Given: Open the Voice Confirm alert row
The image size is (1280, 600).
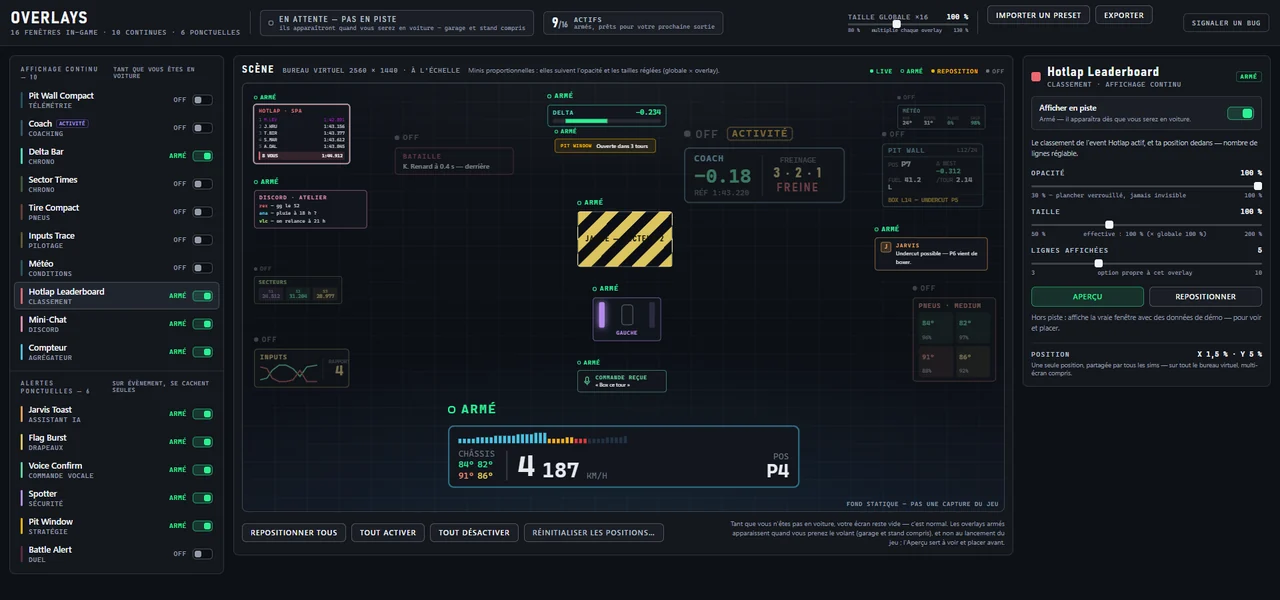Looking at the screenshot, I should point(117,470).
